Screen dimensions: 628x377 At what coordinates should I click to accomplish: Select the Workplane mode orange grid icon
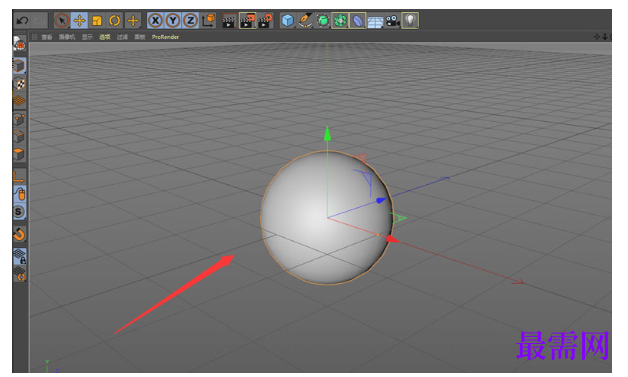pos(19,100)
